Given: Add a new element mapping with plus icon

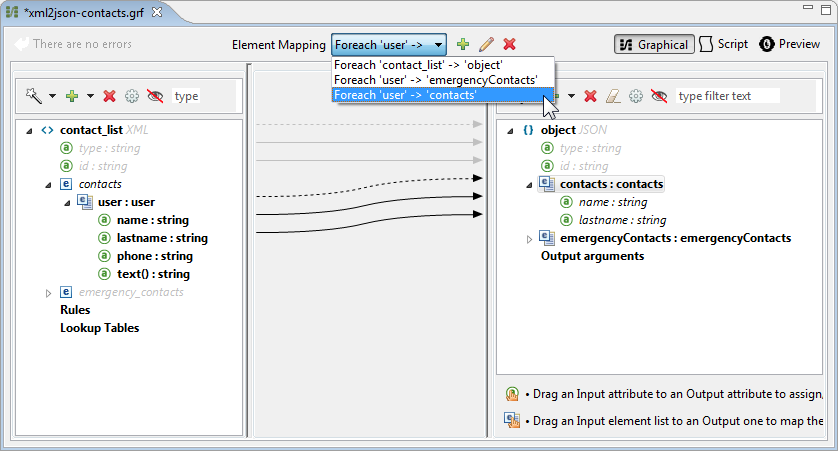Looking at the screenshot, I should [x=462, y=44].
